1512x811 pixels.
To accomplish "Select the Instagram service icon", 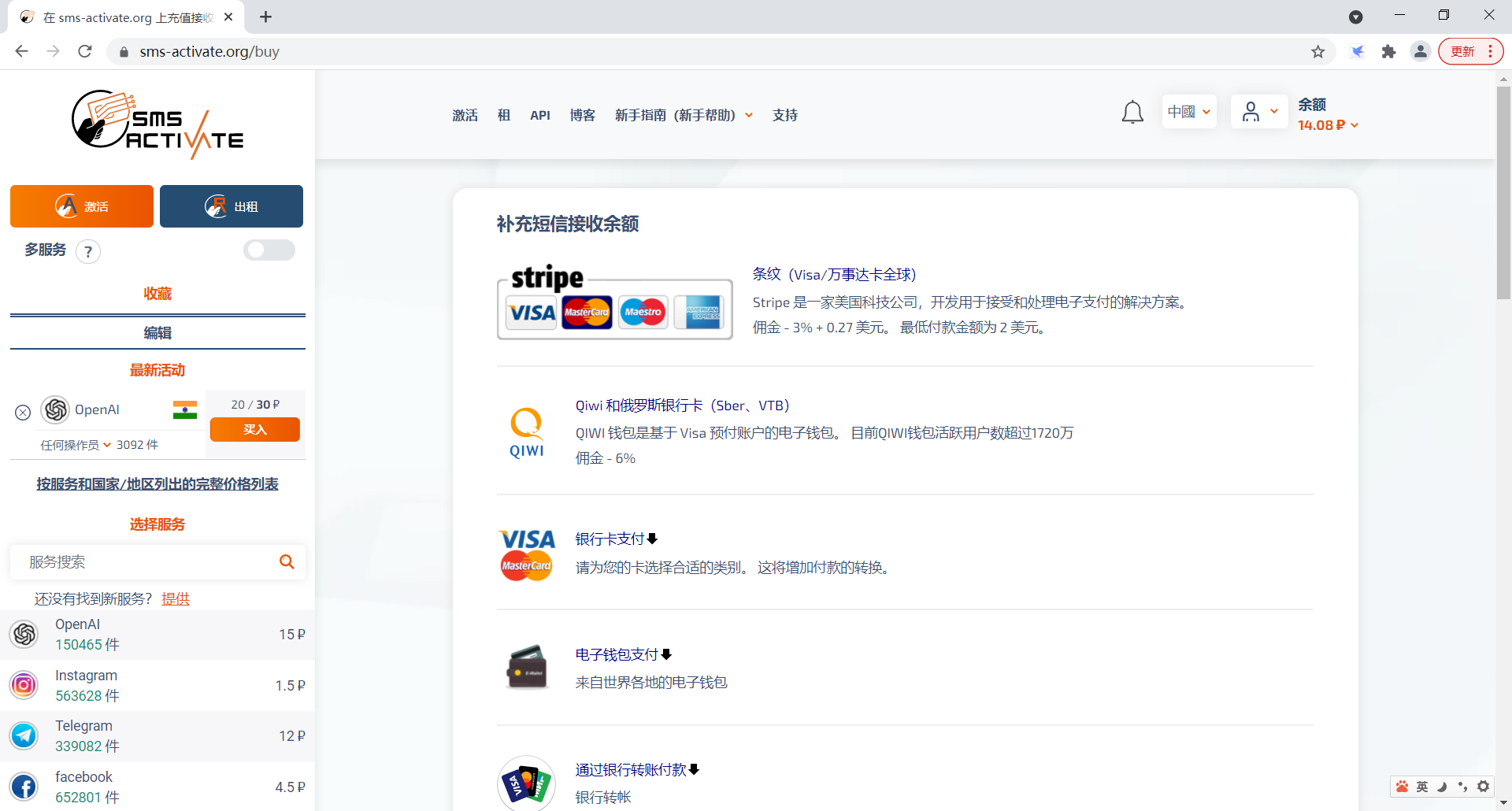I will [x=24, y=685].
